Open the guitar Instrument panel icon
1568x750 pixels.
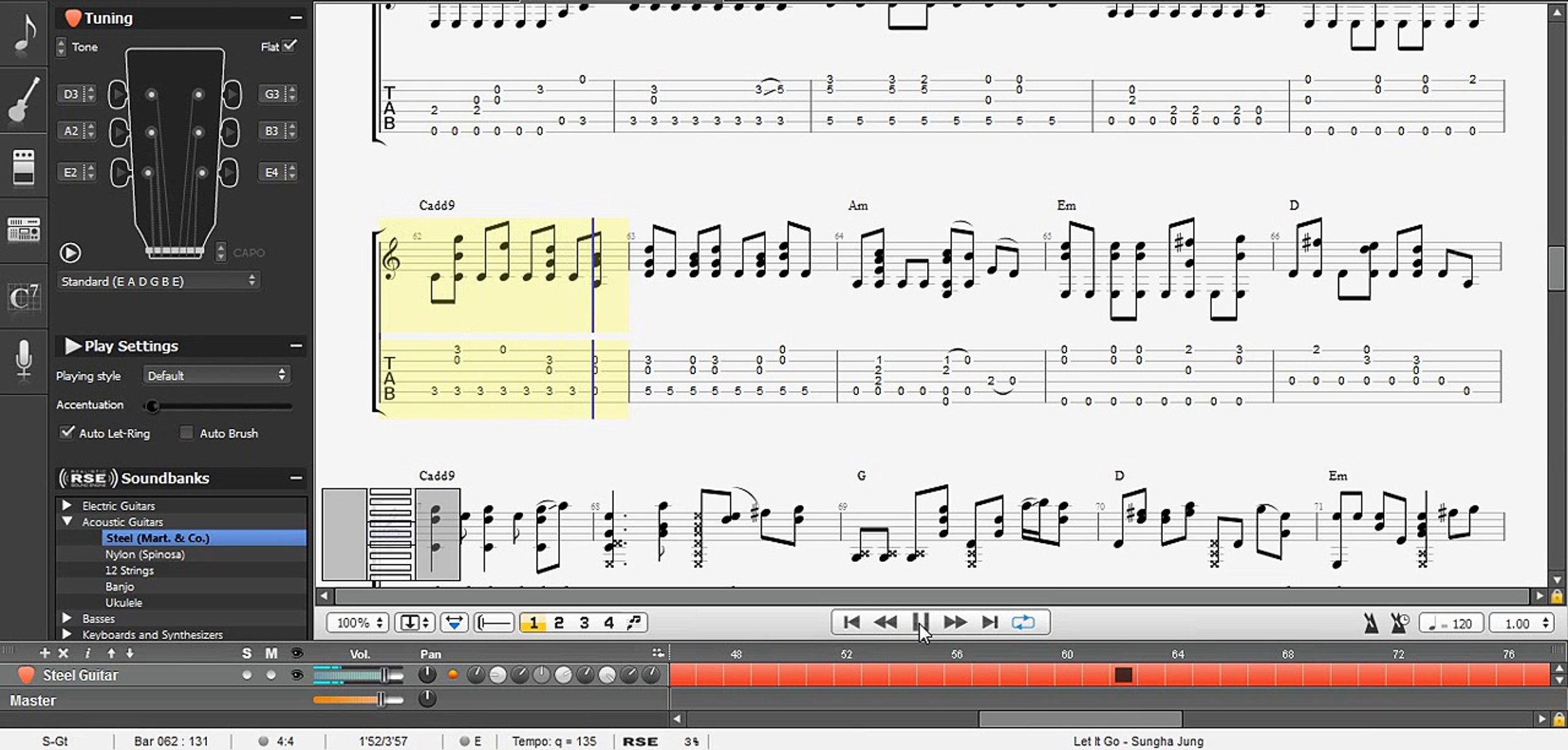pyautogui.click(x=24, y=99)
